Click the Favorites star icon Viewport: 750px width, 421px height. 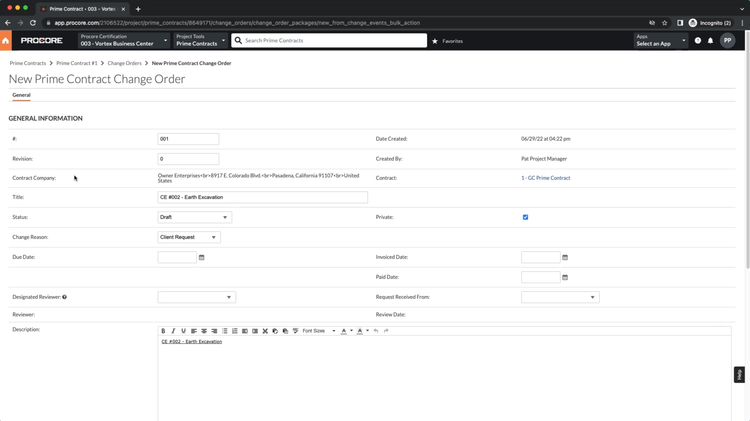435,41
